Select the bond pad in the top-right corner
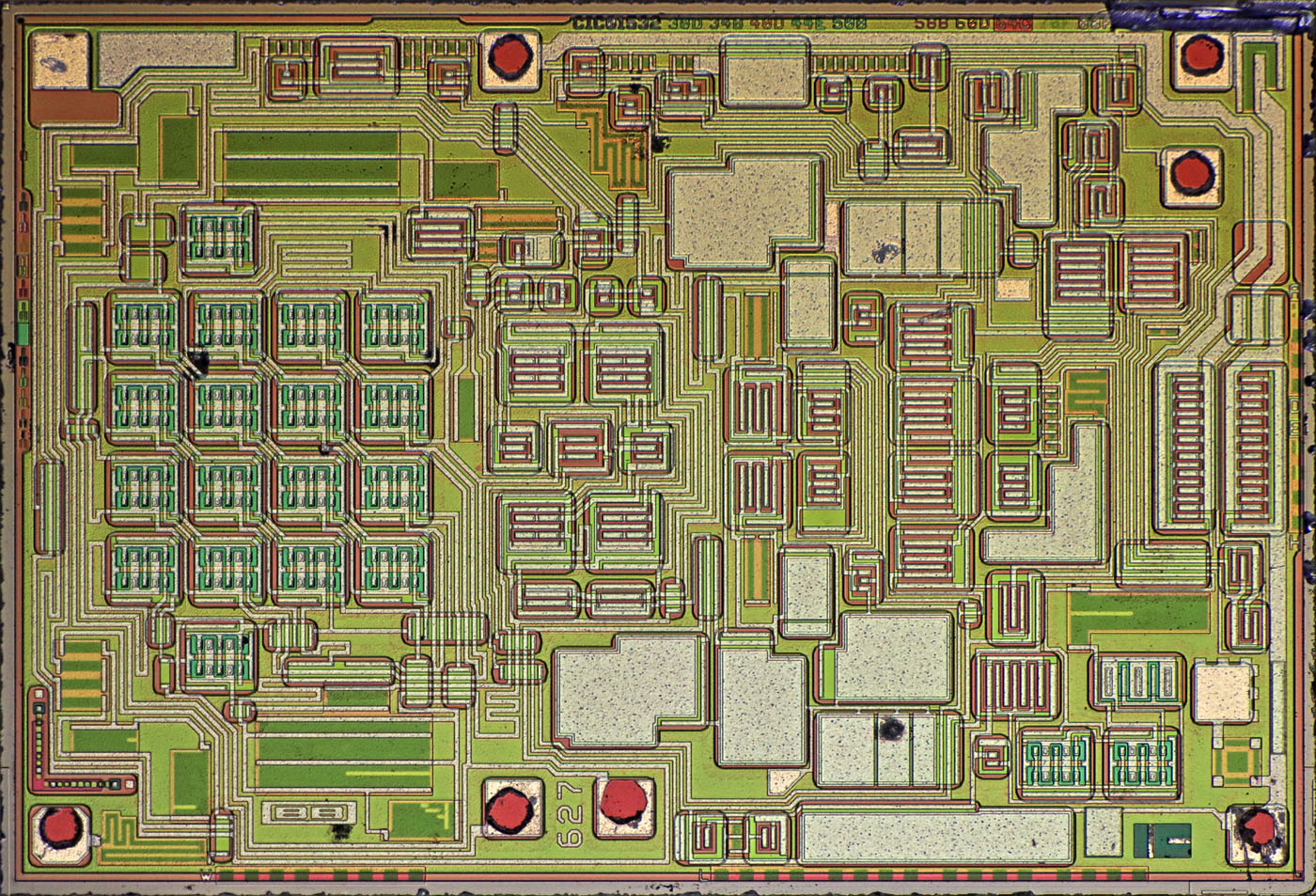 [x=1200, y=55]
